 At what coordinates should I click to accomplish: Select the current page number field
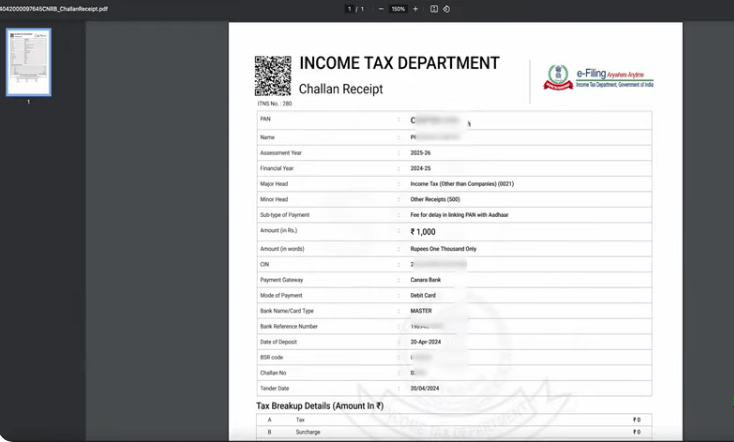point(349,9)
